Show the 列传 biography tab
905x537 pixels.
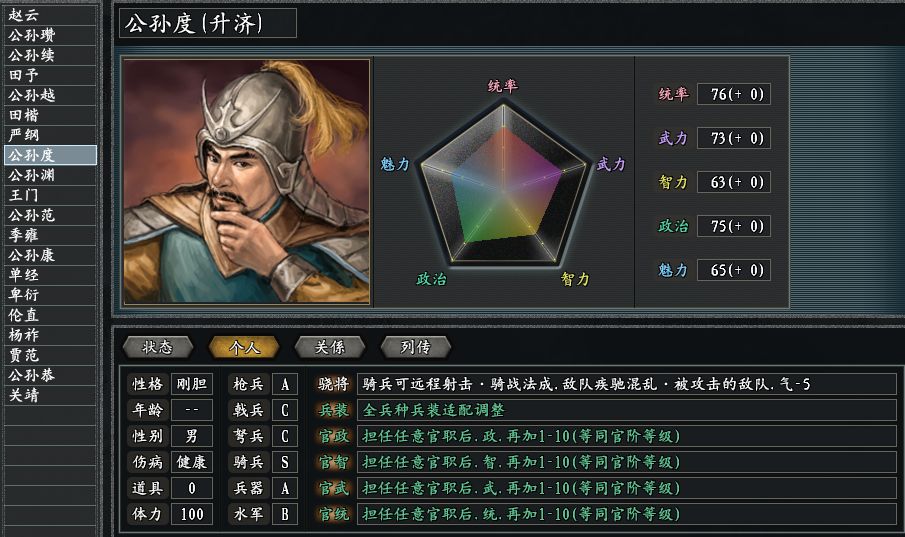pos(416,347)
